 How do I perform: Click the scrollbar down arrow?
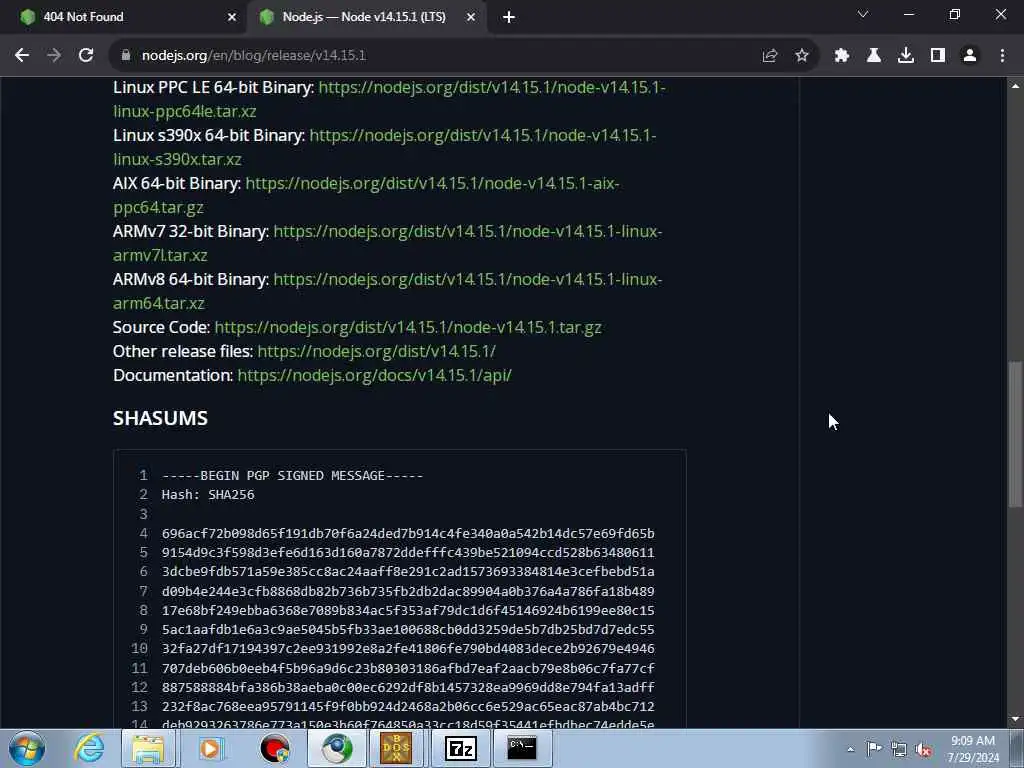[1015, 719]
